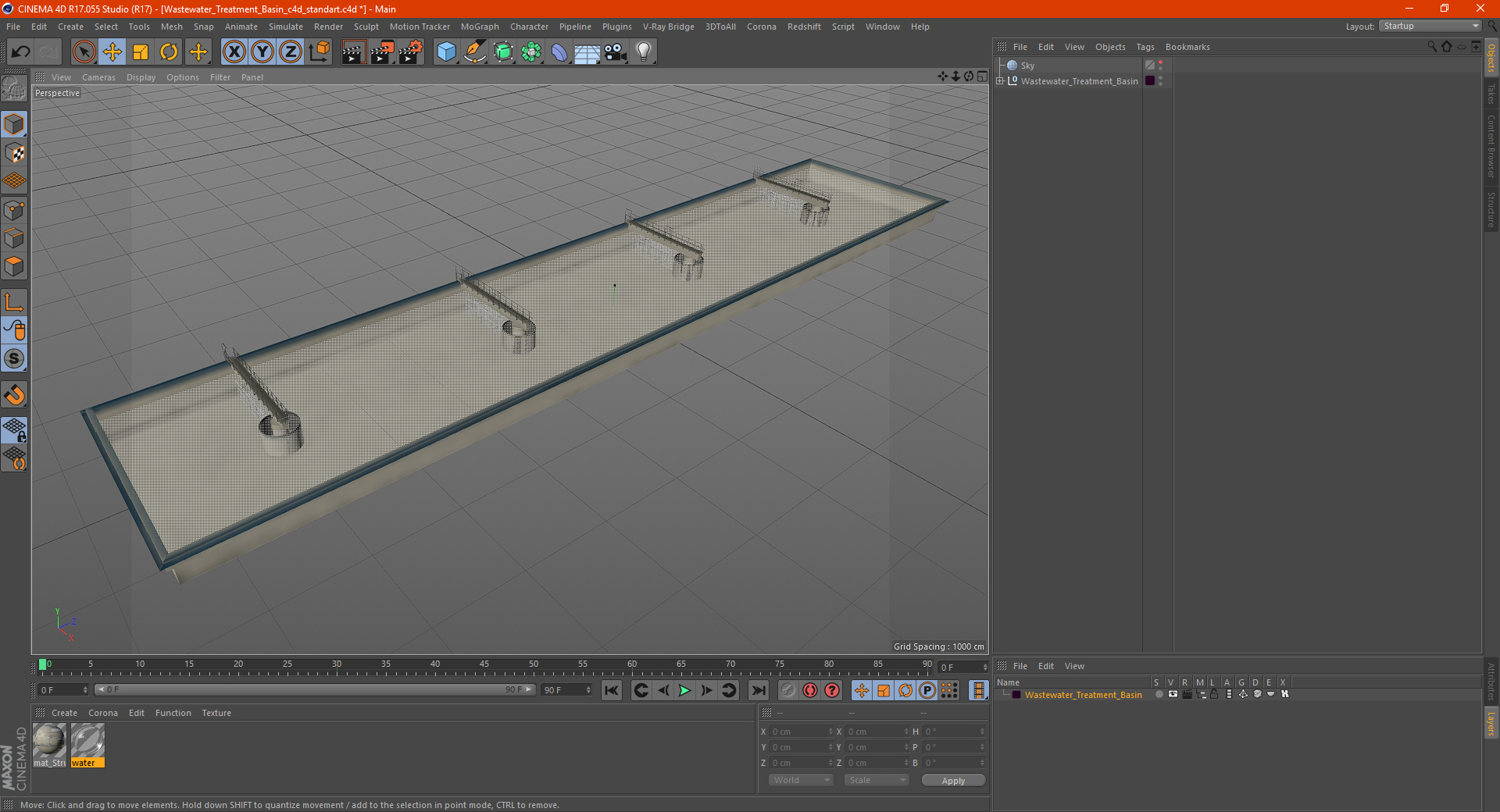Click Make Editable icon in left sidebar
1500x812 pixels.
click(14, 88)
